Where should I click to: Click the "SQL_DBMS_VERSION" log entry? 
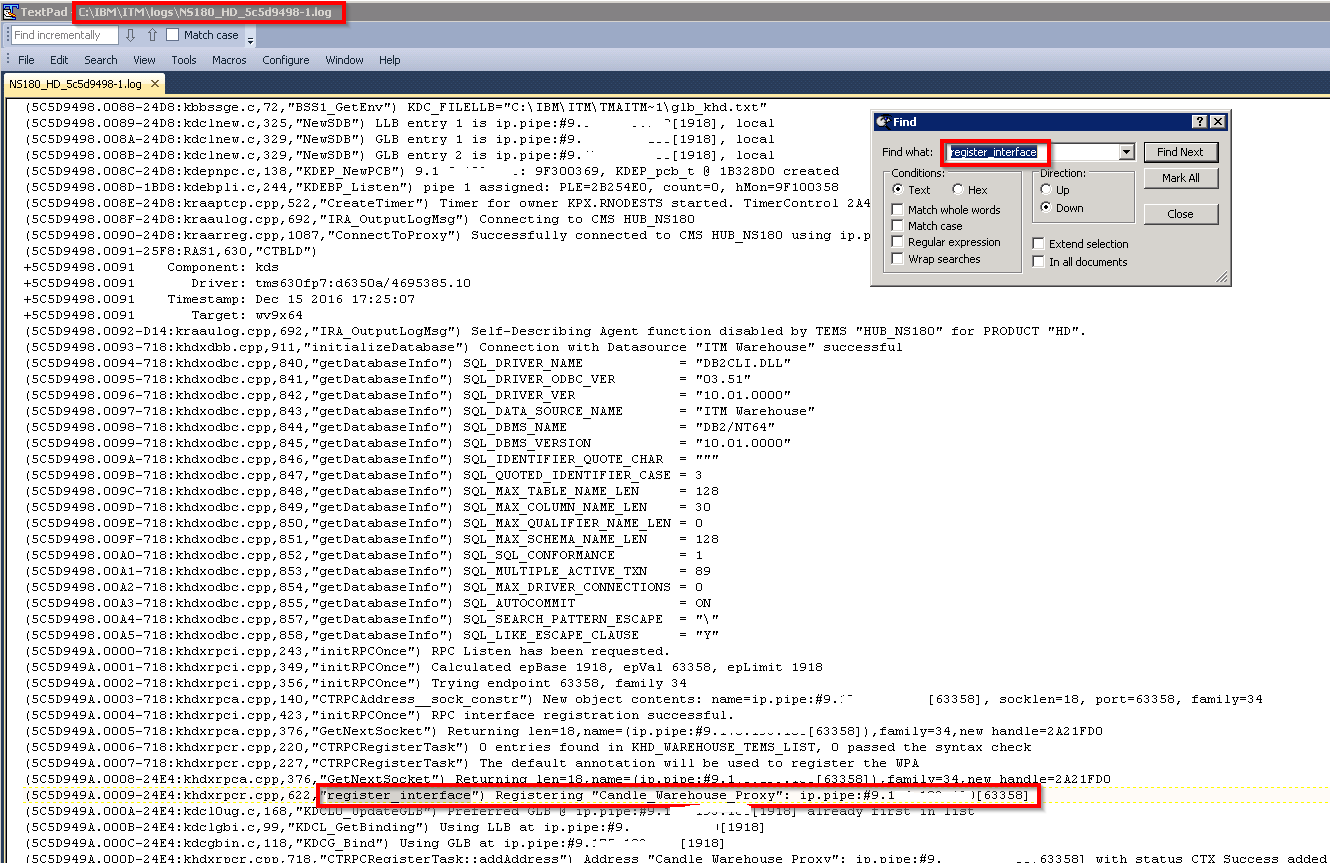(x=408, y=443)
